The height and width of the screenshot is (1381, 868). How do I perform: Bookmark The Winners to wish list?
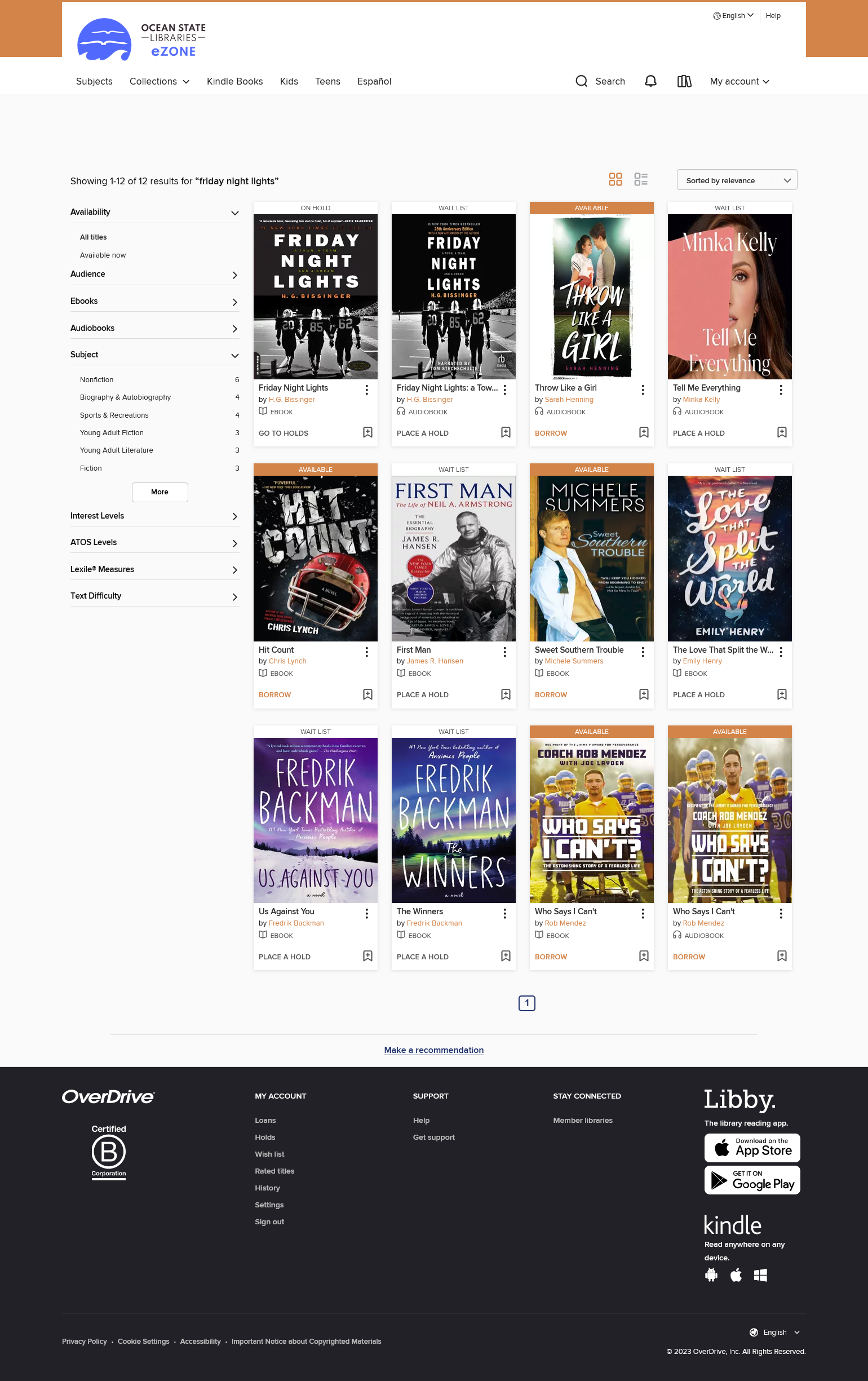coord(505,956)
